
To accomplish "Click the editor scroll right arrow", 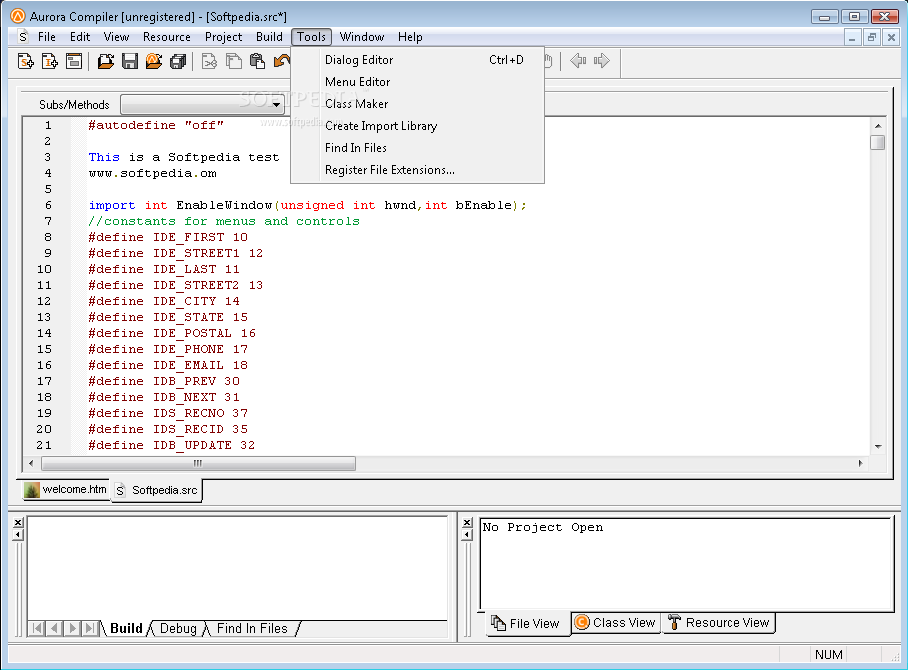I will [x=861, y=463].
